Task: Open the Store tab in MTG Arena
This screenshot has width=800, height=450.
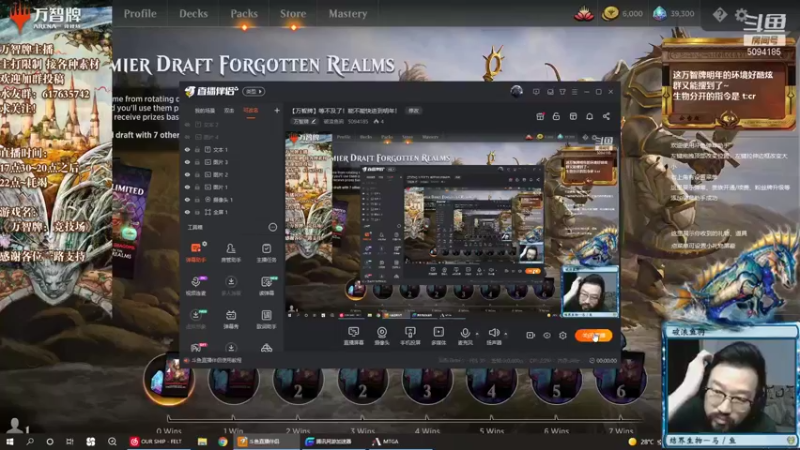Action: [x=293, y=14]
